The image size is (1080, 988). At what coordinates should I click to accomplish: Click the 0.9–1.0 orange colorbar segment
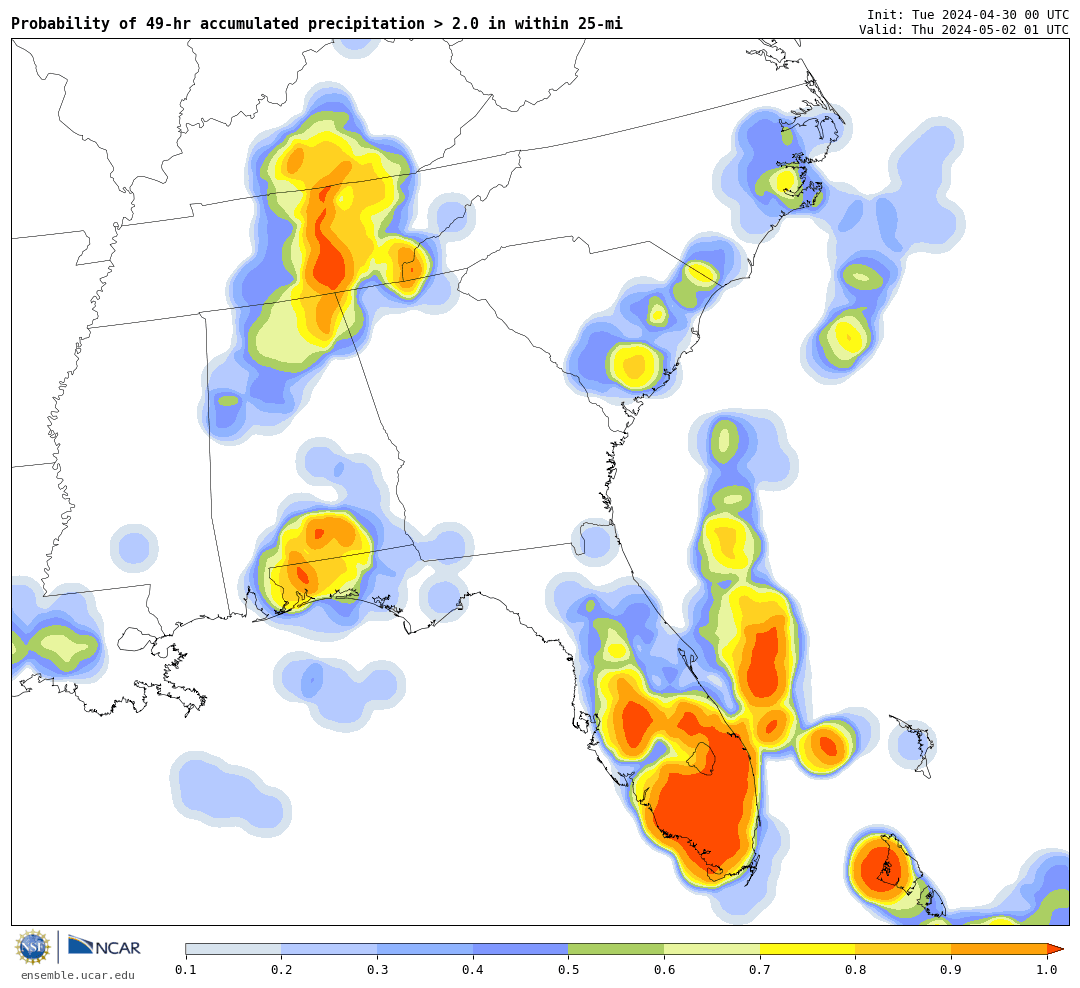tap(999, 949)
